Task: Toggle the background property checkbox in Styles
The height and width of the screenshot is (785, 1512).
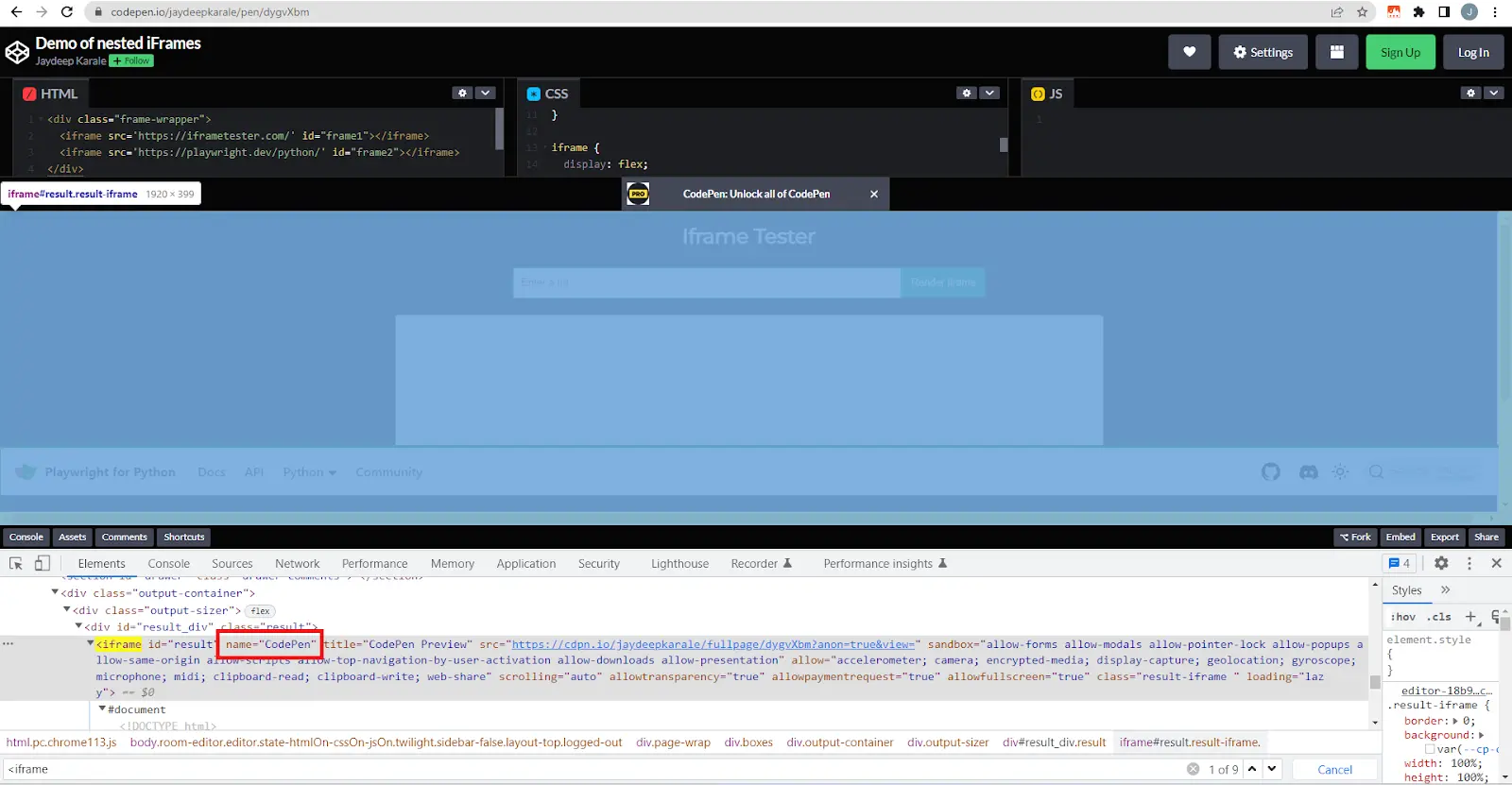Action: tap(1430, 749)
